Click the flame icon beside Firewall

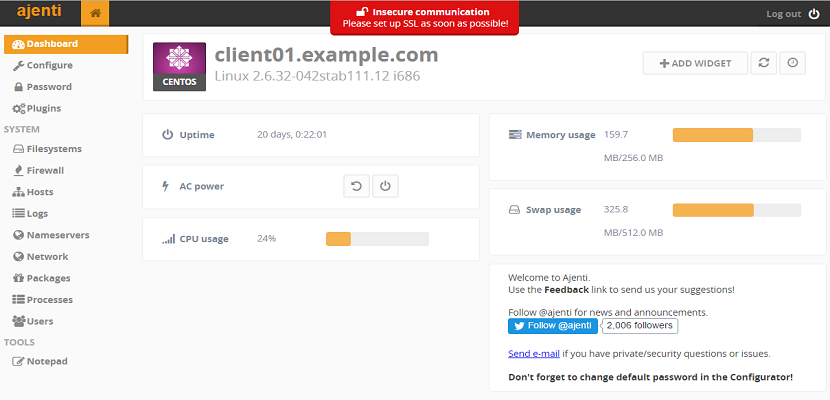click(19, 171)
